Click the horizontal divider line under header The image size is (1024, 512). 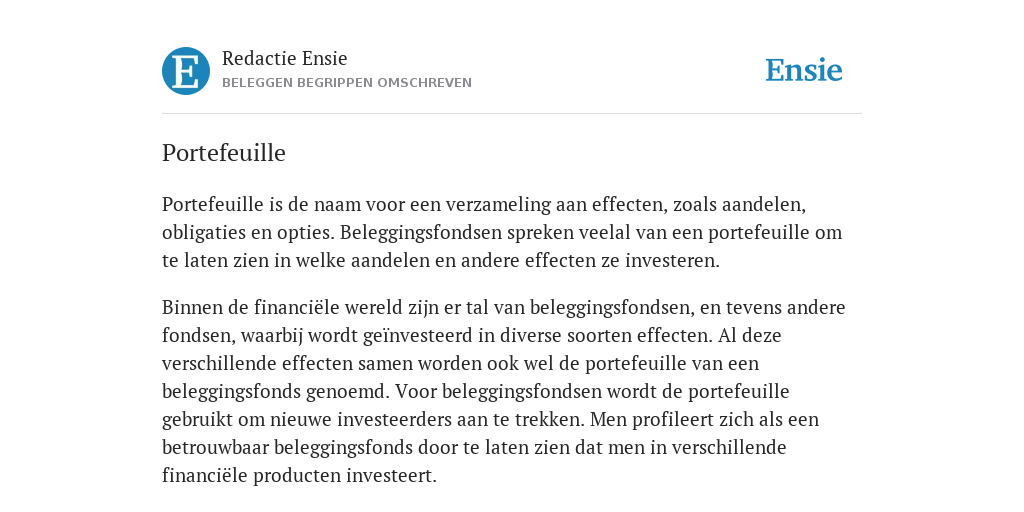pyautogui.click(x=512, y=114)
